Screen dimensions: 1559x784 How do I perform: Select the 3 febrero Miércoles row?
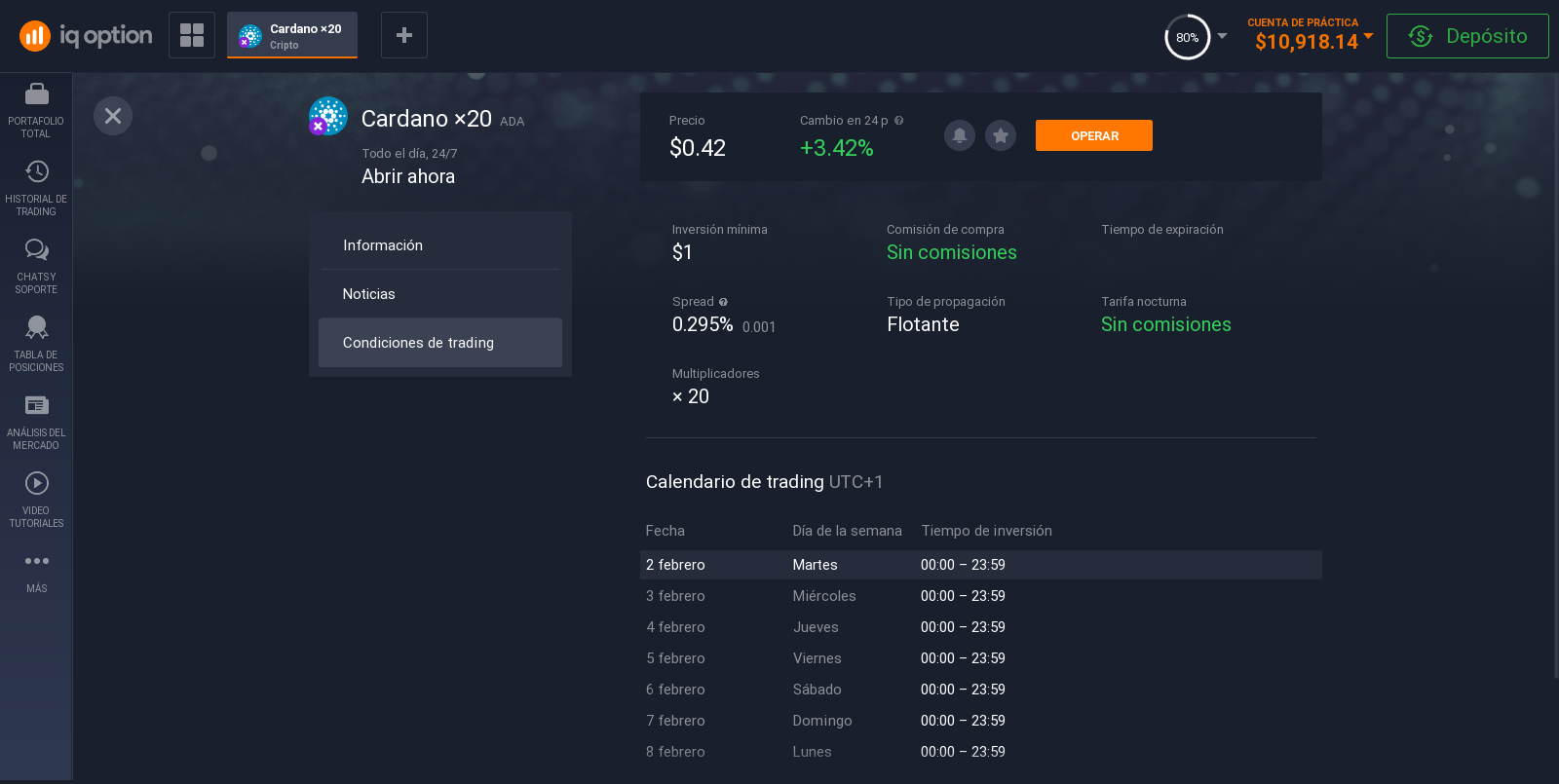(x=981, y=596)
